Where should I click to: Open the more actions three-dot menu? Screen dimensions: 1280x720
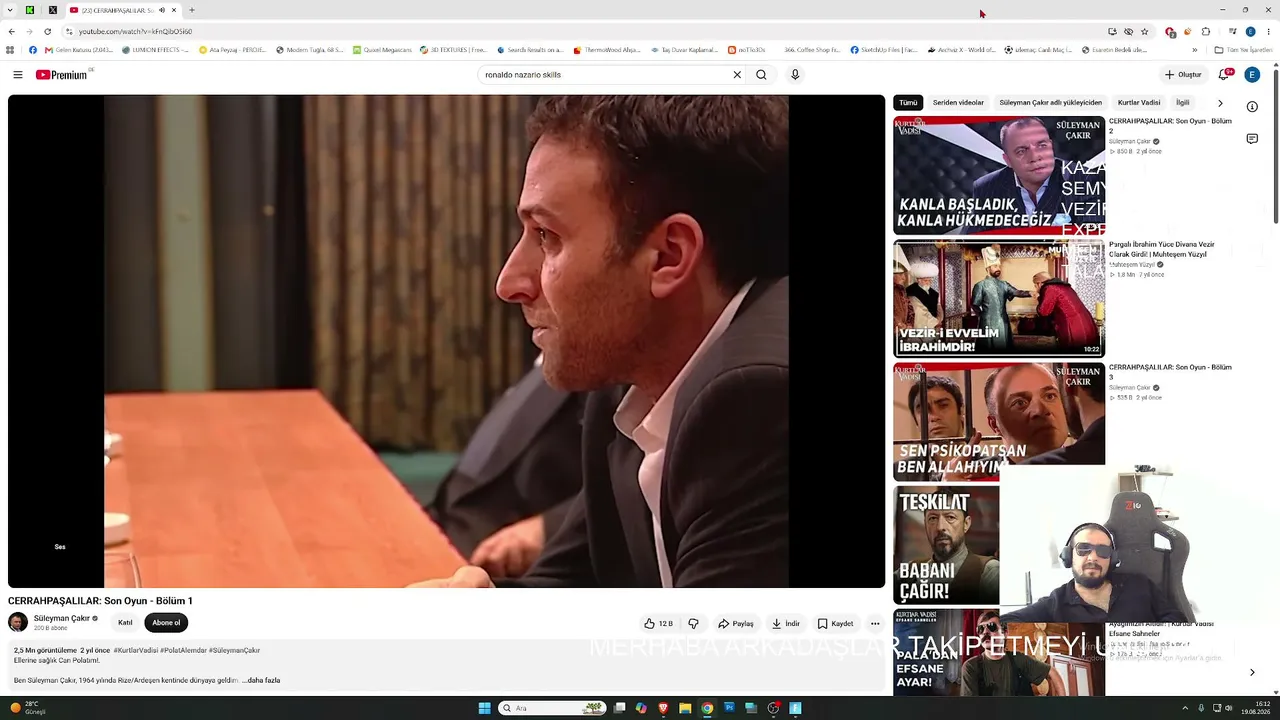tap(875, 623)
